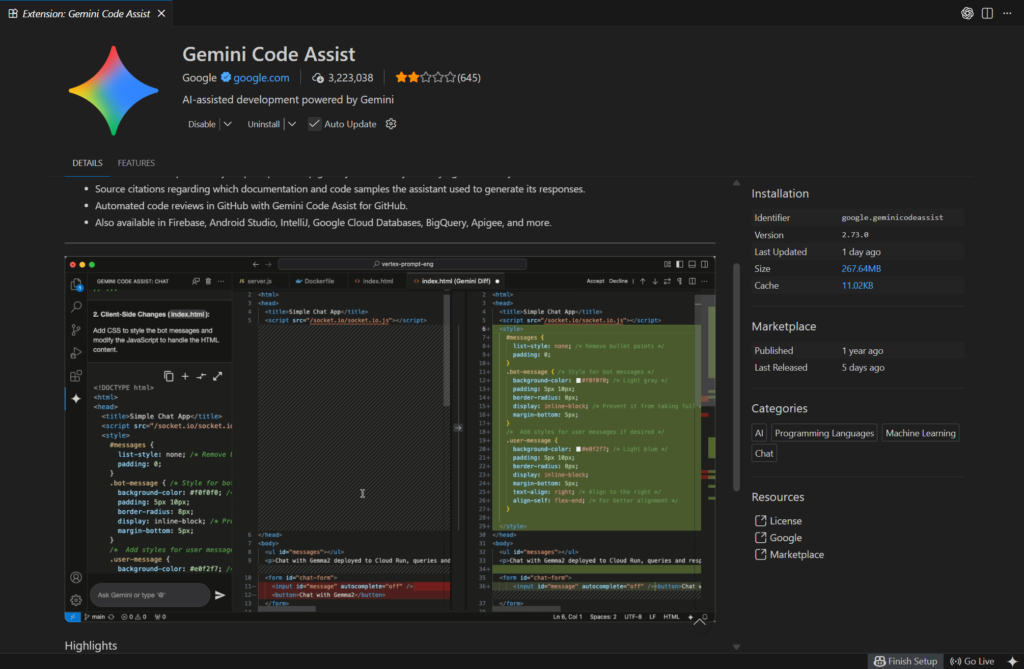1024x669 pixels.
Task: Select the DETAILS tab
Action: point(87,163)
